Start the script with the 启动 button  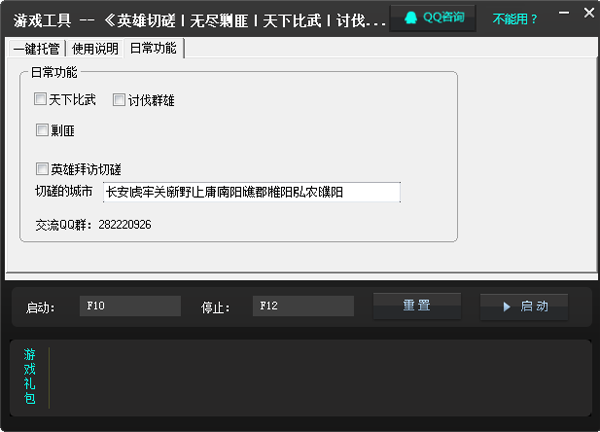[524, 306]
